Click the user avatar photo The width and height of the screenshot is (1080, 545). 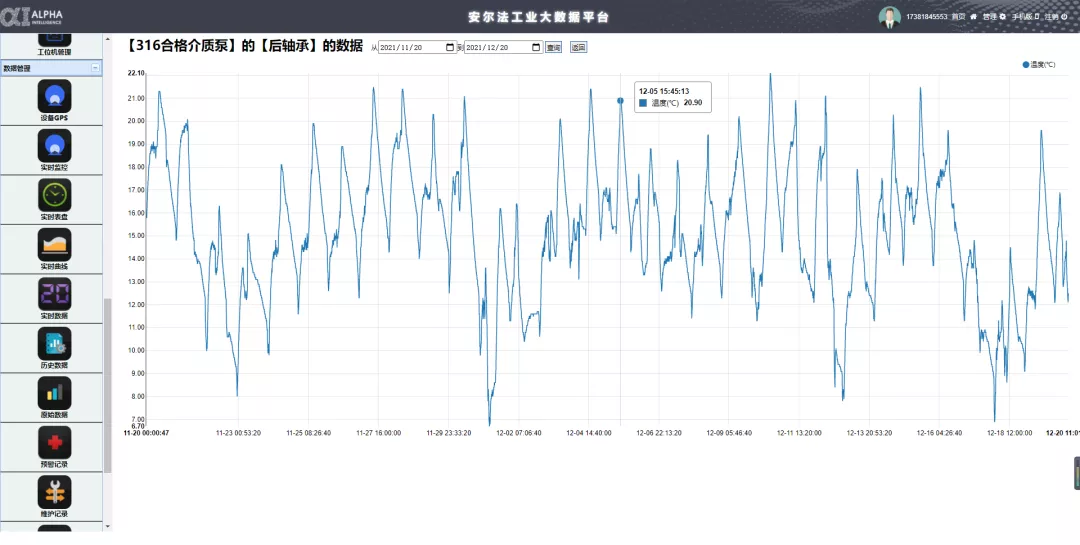[889, 17]
